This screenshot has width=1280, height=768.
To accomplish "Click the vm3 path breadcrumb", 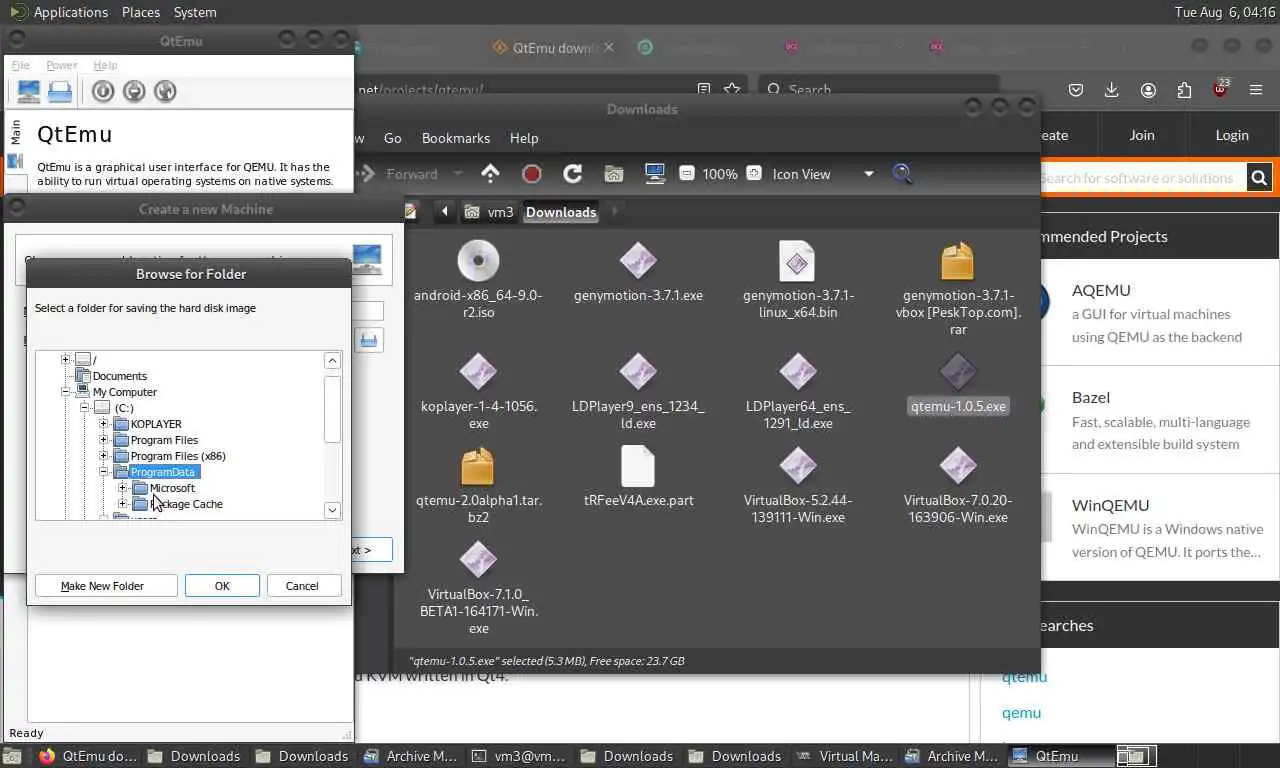I will (490, 212).
